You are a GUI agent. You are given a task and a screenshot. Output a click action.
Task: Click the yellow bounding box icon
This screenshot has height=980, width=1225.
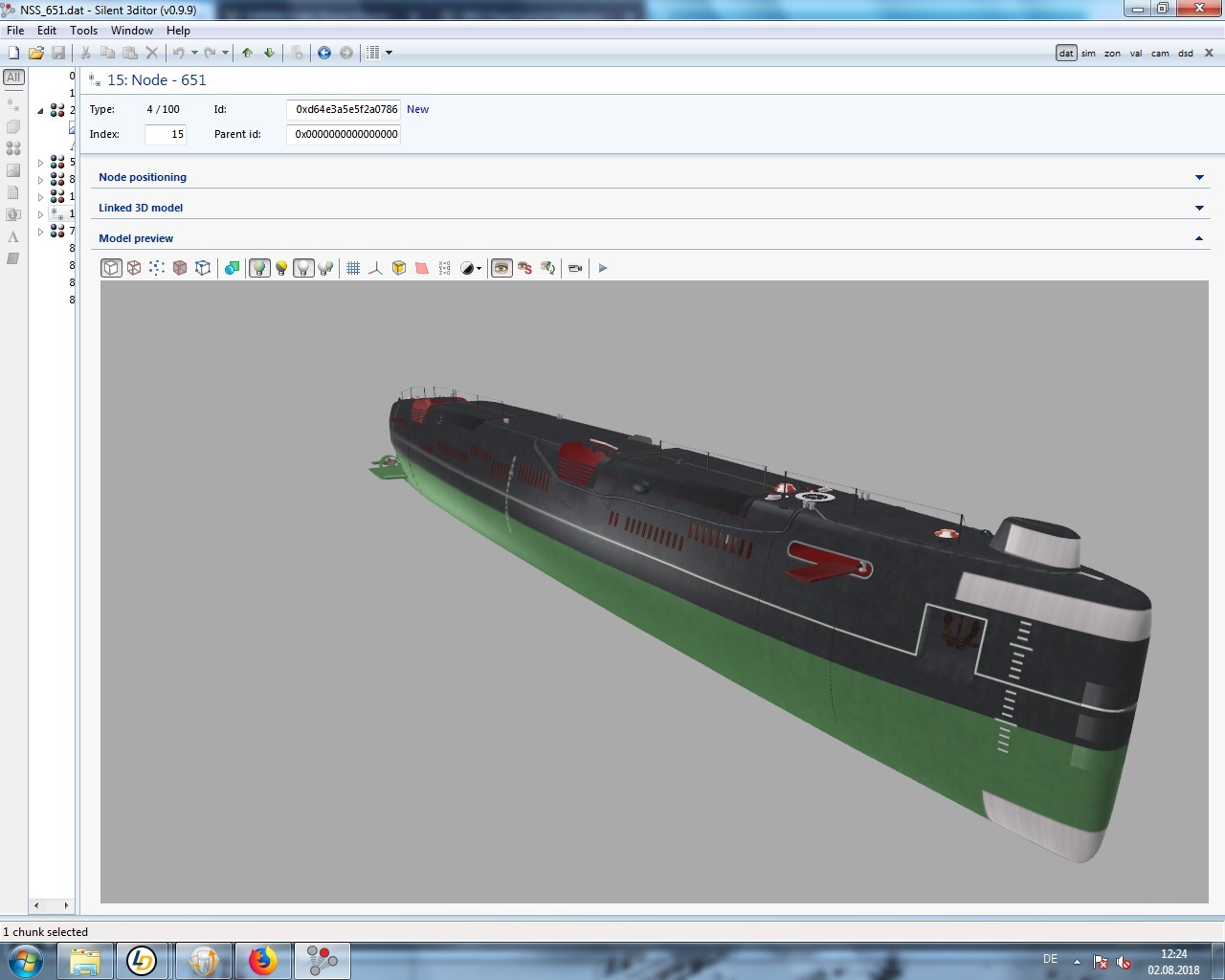(399, 268)
